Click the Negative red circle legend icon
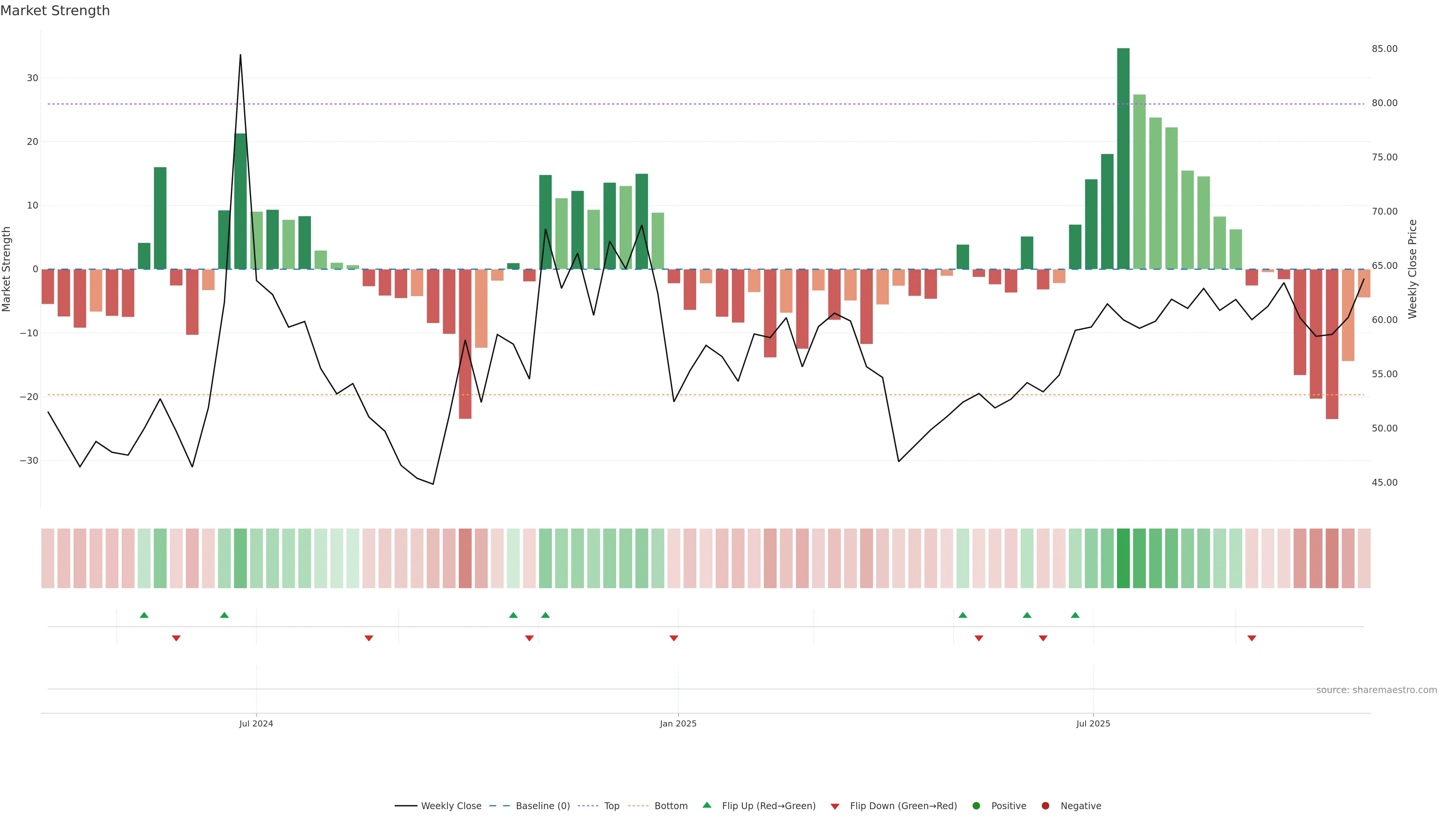Viewport: 1456px width, 819px height. (1045, 806)
